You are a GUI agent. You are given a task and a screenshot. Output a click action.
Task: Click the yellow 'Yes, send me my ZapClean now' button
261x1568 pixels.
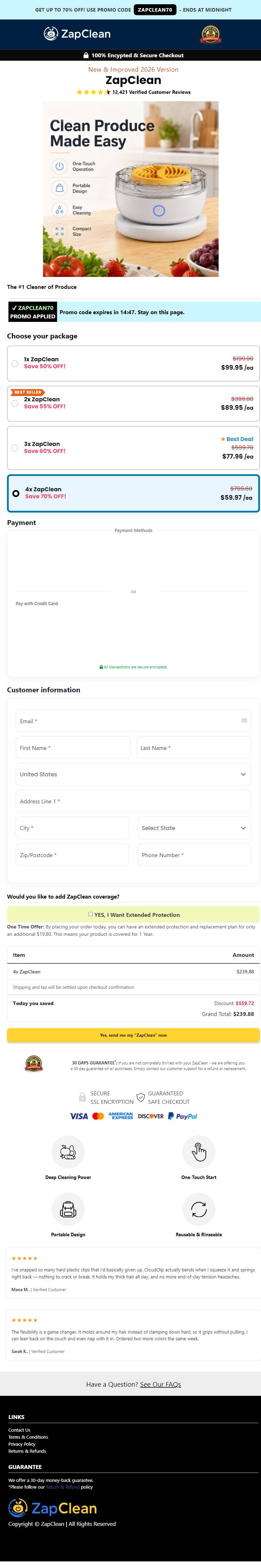(133, 1035)
